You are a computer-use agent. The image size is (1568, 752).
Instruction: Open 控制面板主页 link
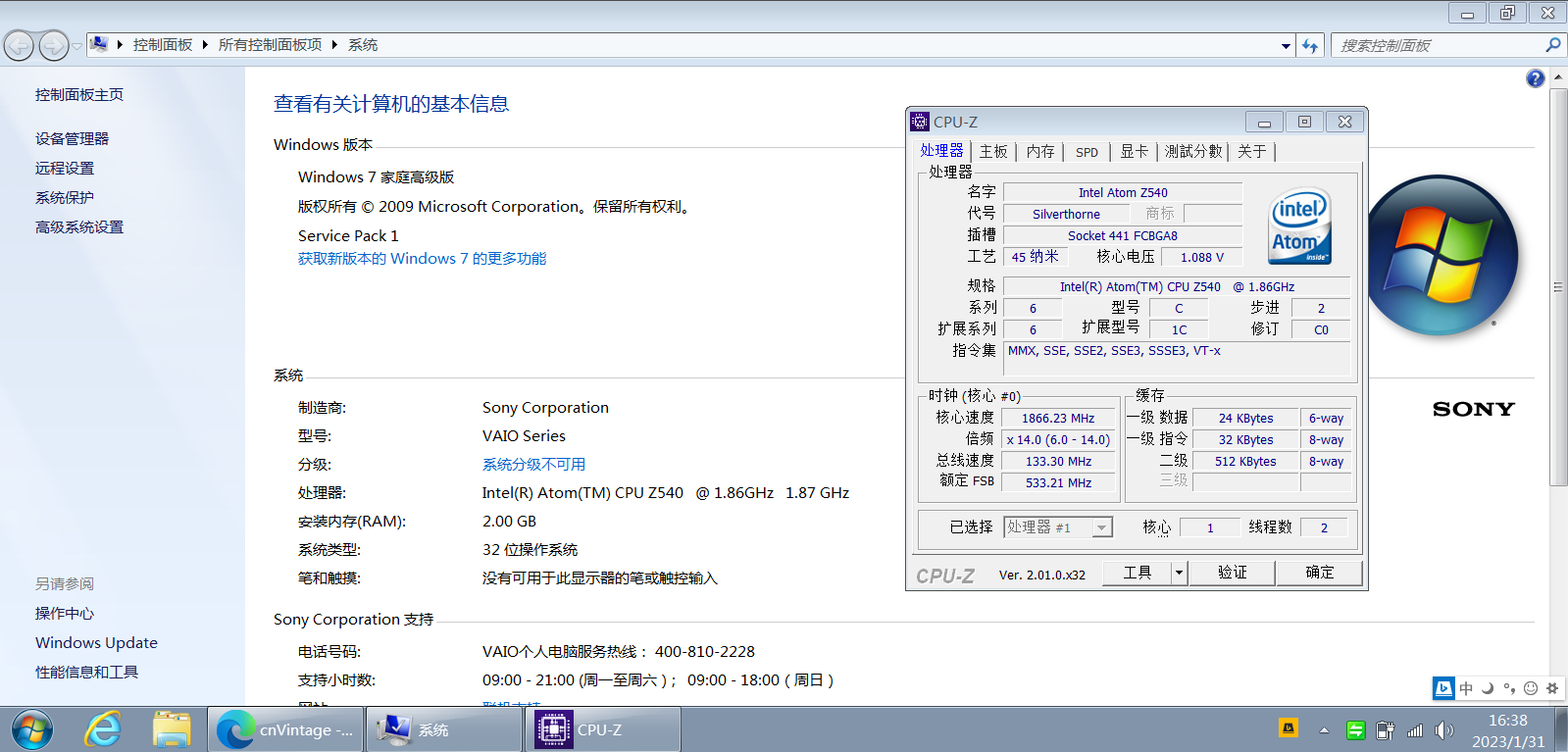click(x=79, y=95)
